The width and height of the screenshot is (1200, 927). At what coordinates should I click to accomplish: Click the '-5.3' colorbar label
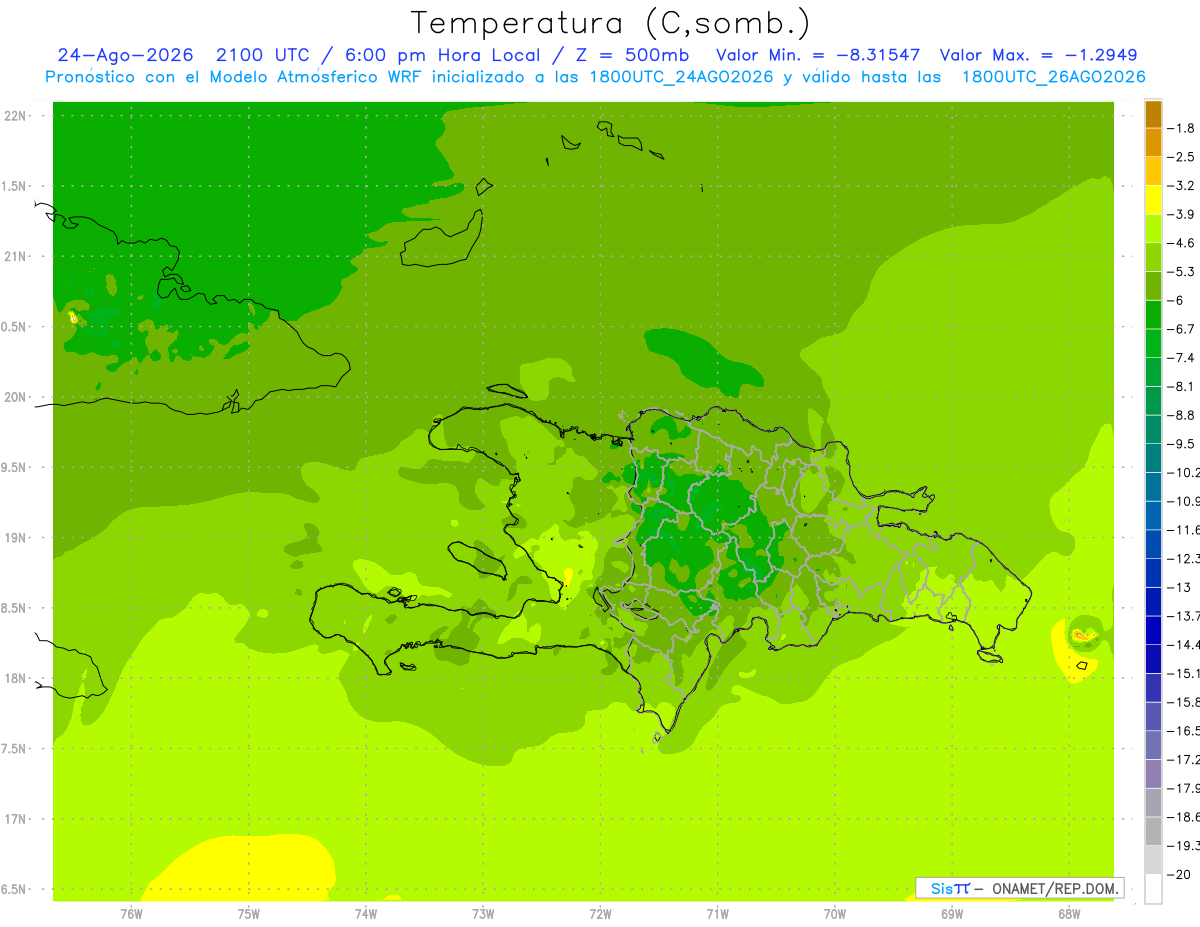tap(1182, 271)
